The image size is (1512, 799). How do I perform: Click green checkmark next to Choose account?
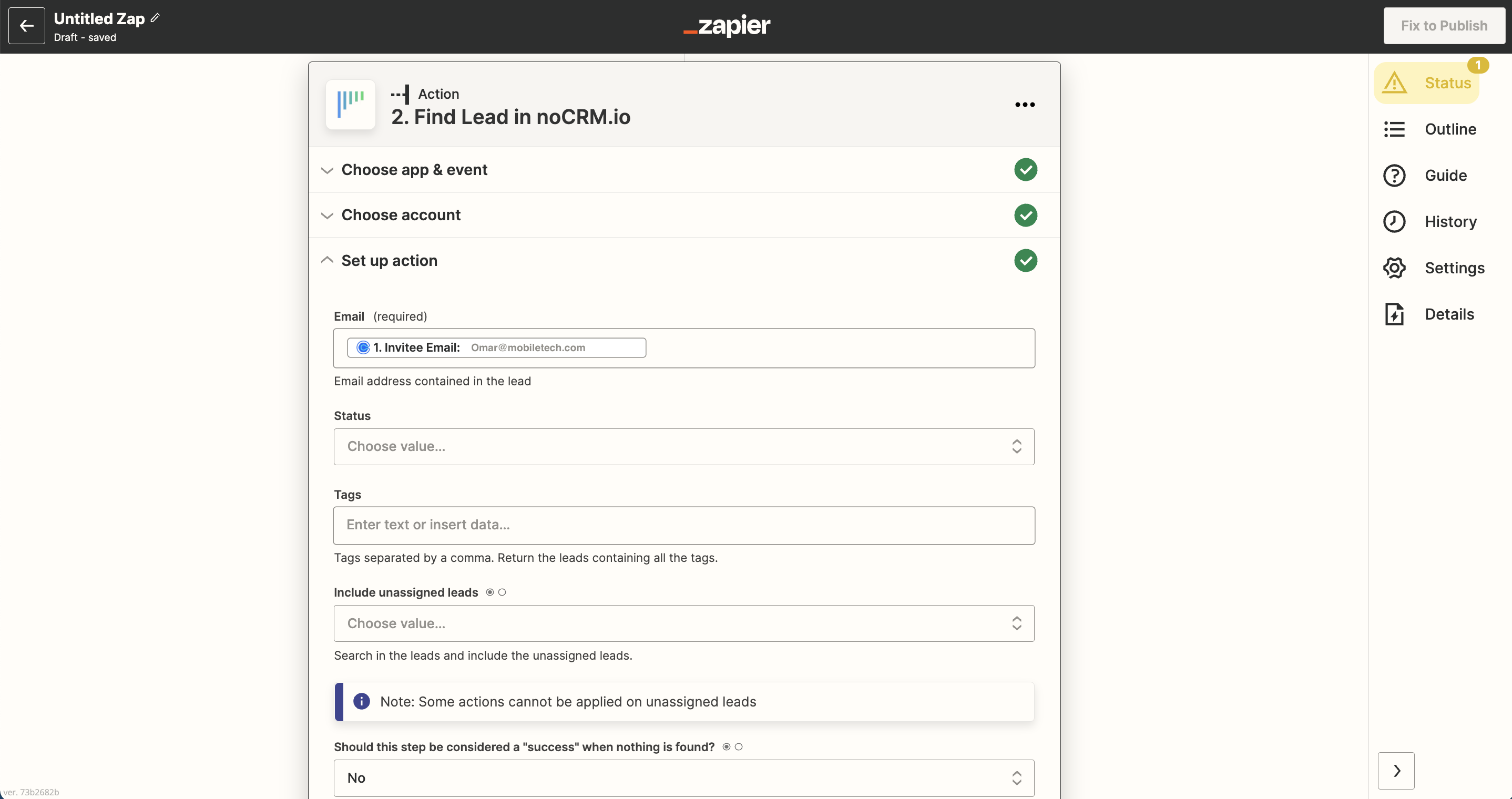tap(1025, 215)
